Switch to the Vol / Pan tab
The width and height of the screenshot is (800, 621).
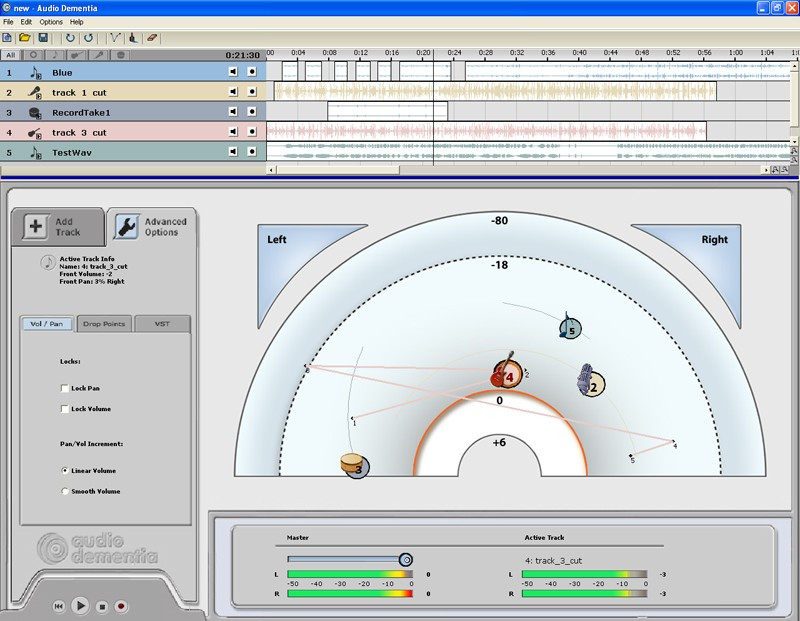coord(46,324)
